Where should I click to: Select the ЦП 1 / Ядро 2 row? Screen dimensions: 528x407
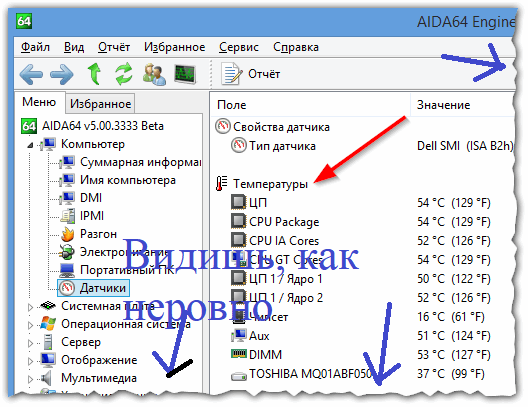286,298
